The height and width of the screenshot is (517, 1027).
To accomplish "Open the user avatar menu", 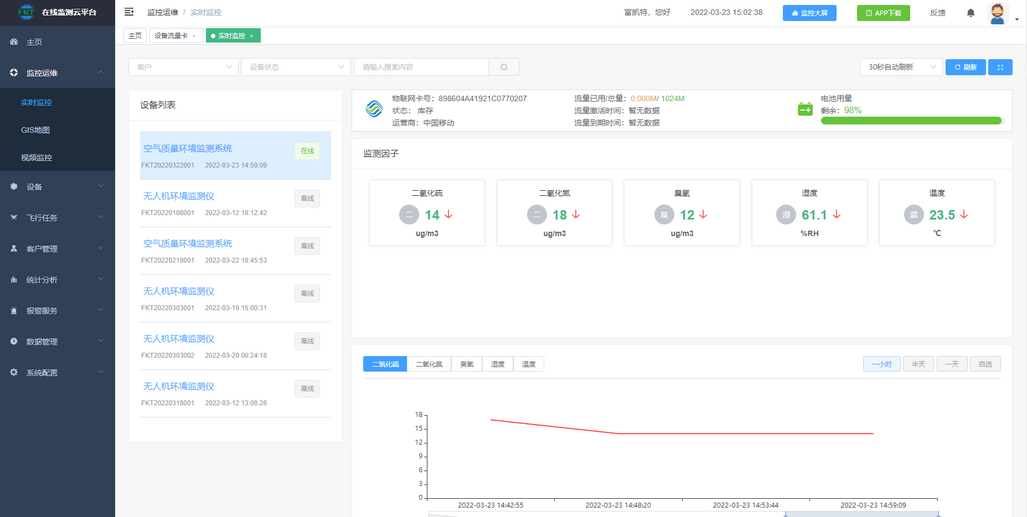I will tap(997, 13).
